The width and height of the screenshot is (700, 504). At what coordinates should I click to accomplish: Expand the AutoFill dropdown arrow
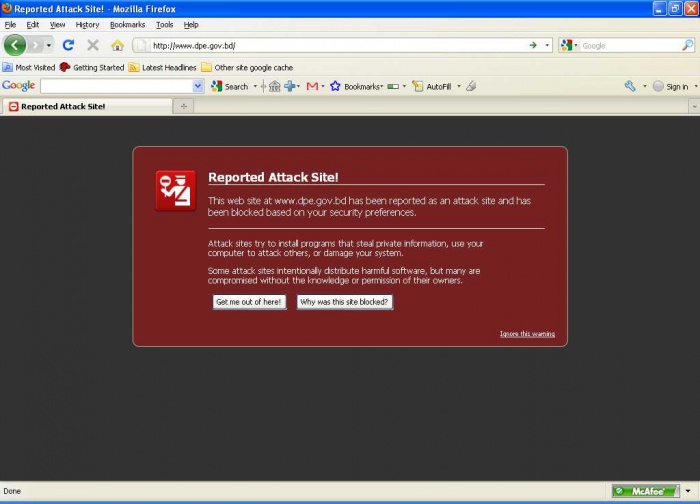pyautogui.click(x=458, y=87)
